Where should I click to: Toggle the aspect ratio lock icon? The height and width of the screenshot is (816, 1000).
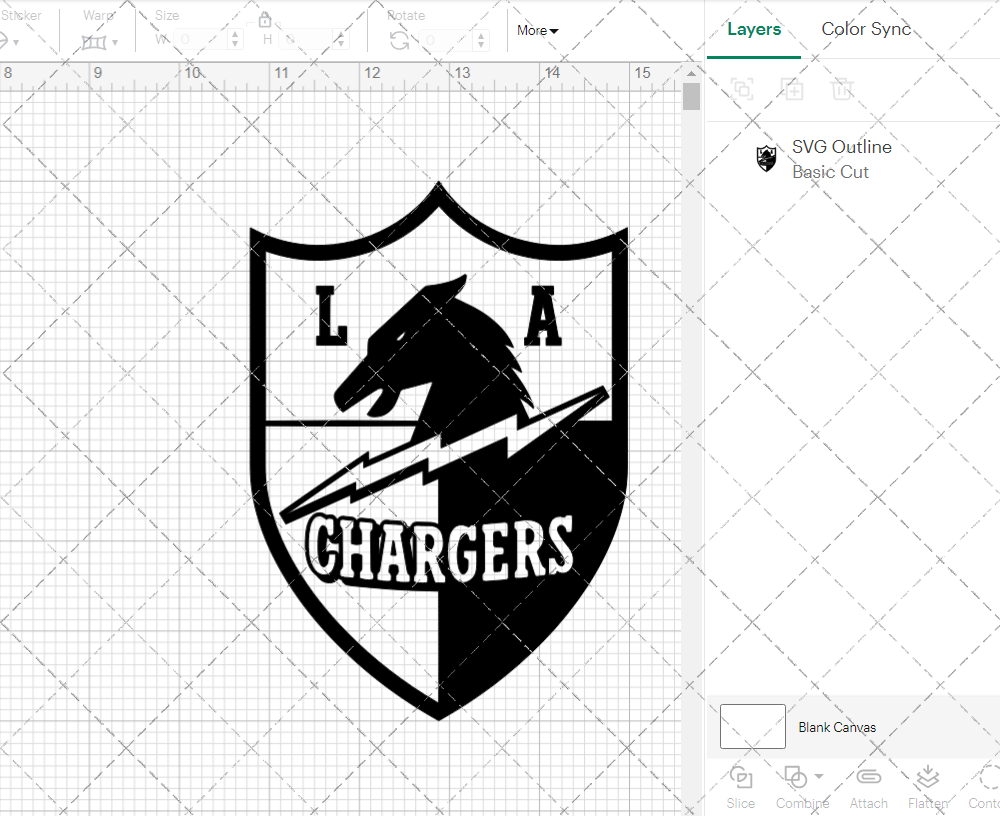(x=265, y=19)
